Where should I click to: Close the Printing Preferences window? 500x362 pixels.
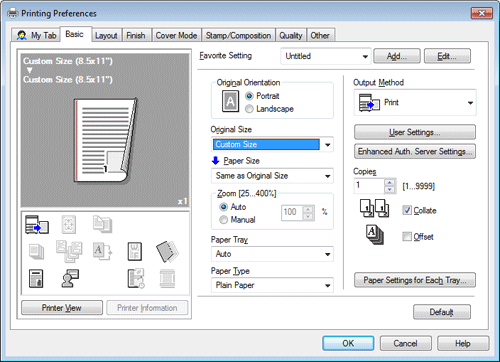[x=482, y=13]
